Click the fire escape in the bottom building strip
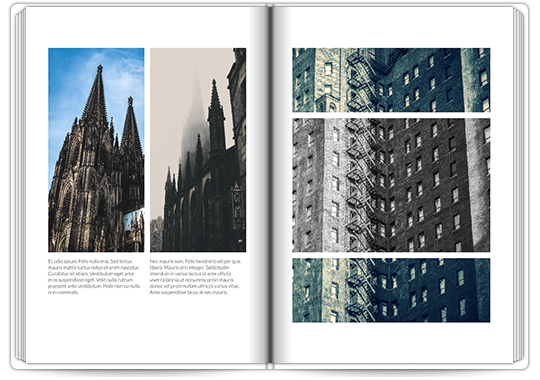540x380 pixels. 360,290
